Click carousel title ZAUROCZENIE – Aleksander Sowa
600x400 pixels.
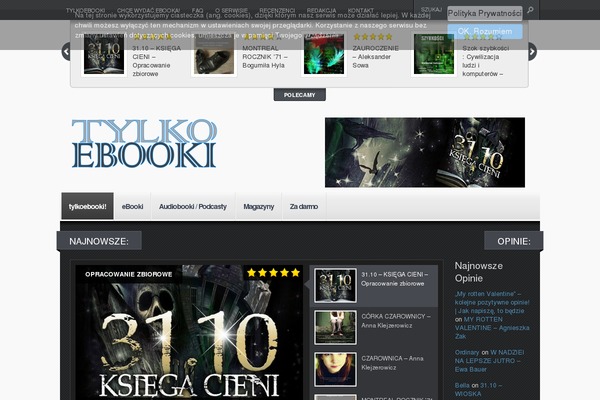375,57
